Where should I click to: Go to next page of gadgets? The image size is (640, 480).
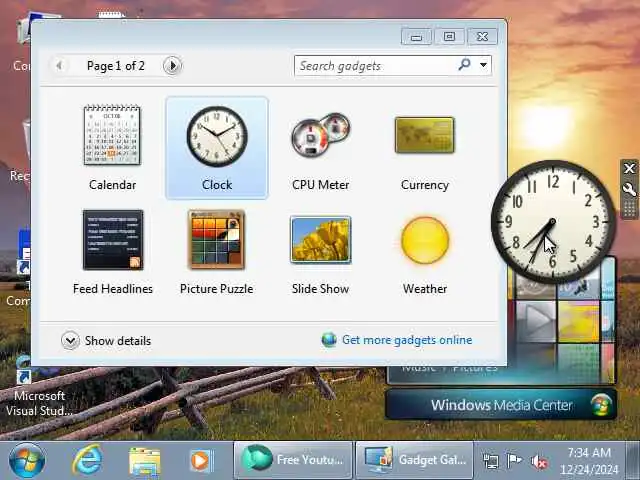click(172, 65)
